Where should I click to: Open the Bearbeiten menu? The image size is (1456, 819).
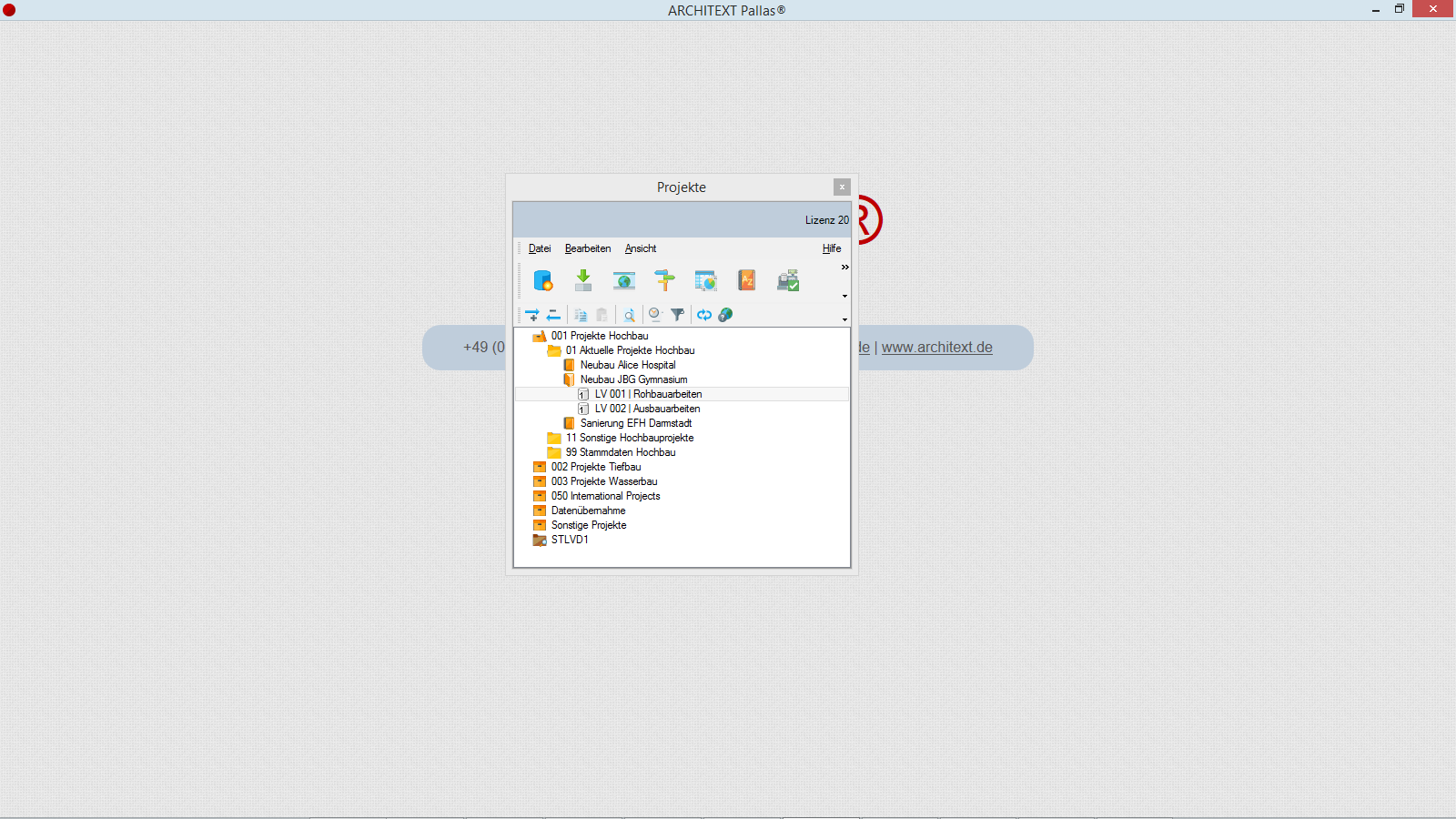[x=588, y=248]
